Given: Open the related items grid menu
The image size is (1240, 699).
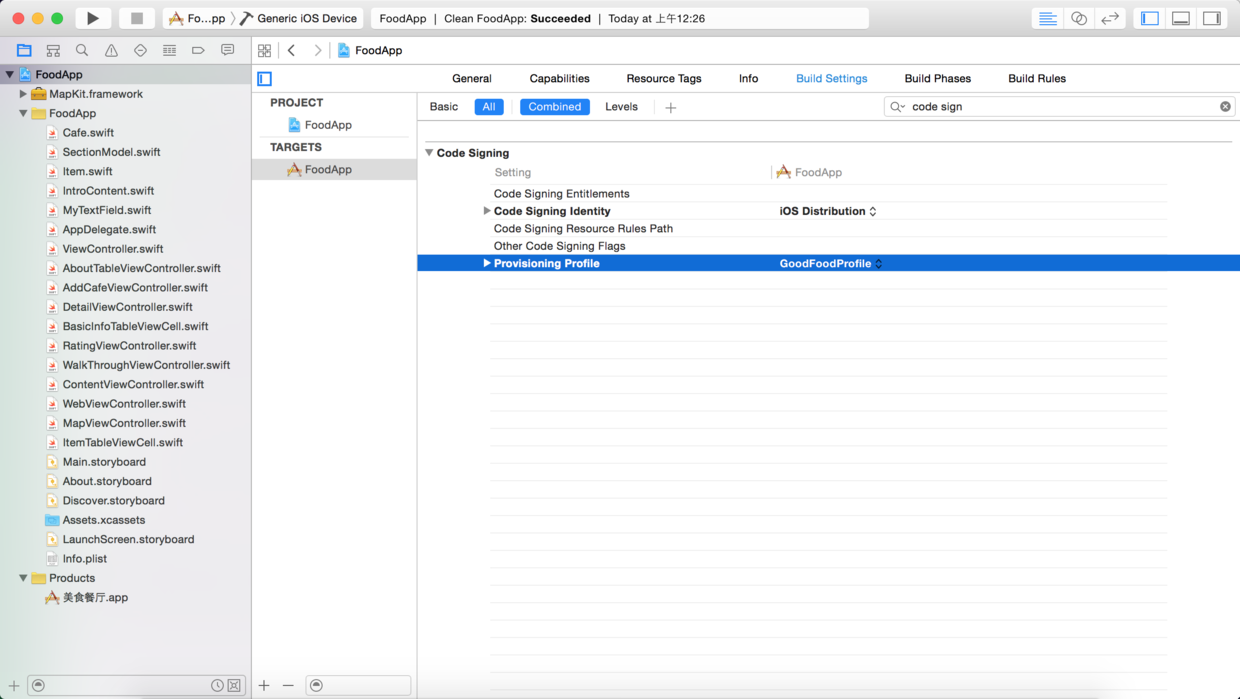Looking at the screenshot, I should click(x=264, y=50).
